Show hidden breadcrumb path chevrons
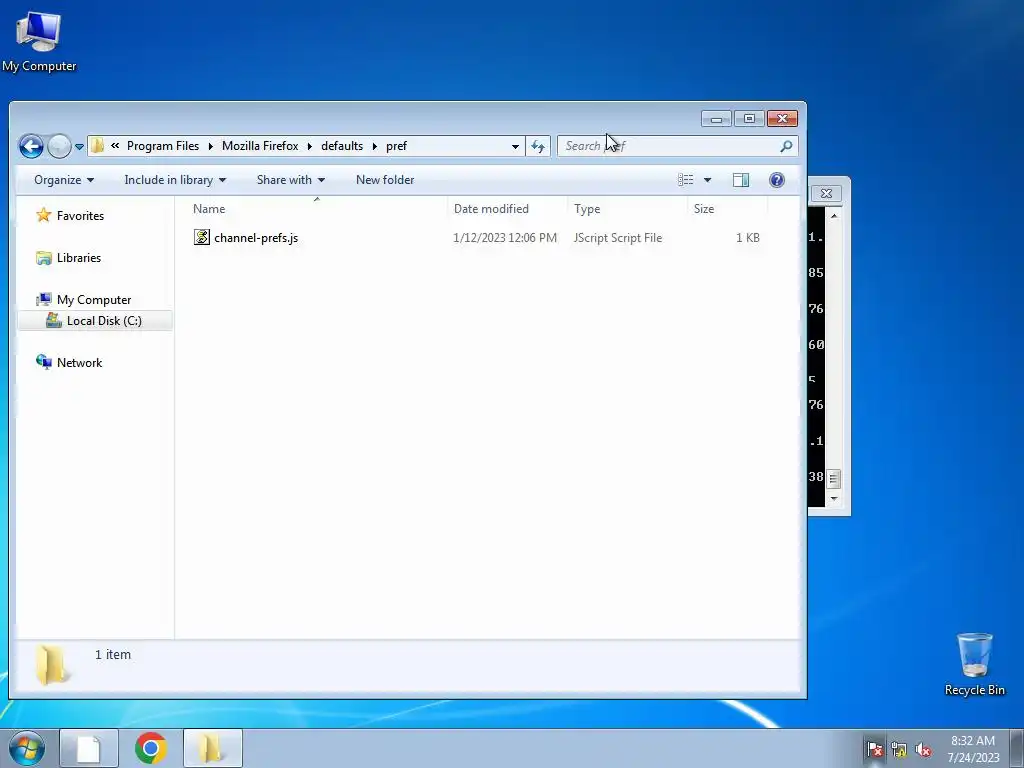The width and height of the screenshot is (1024, 768). pyautogui.click(x=115, y=146)
